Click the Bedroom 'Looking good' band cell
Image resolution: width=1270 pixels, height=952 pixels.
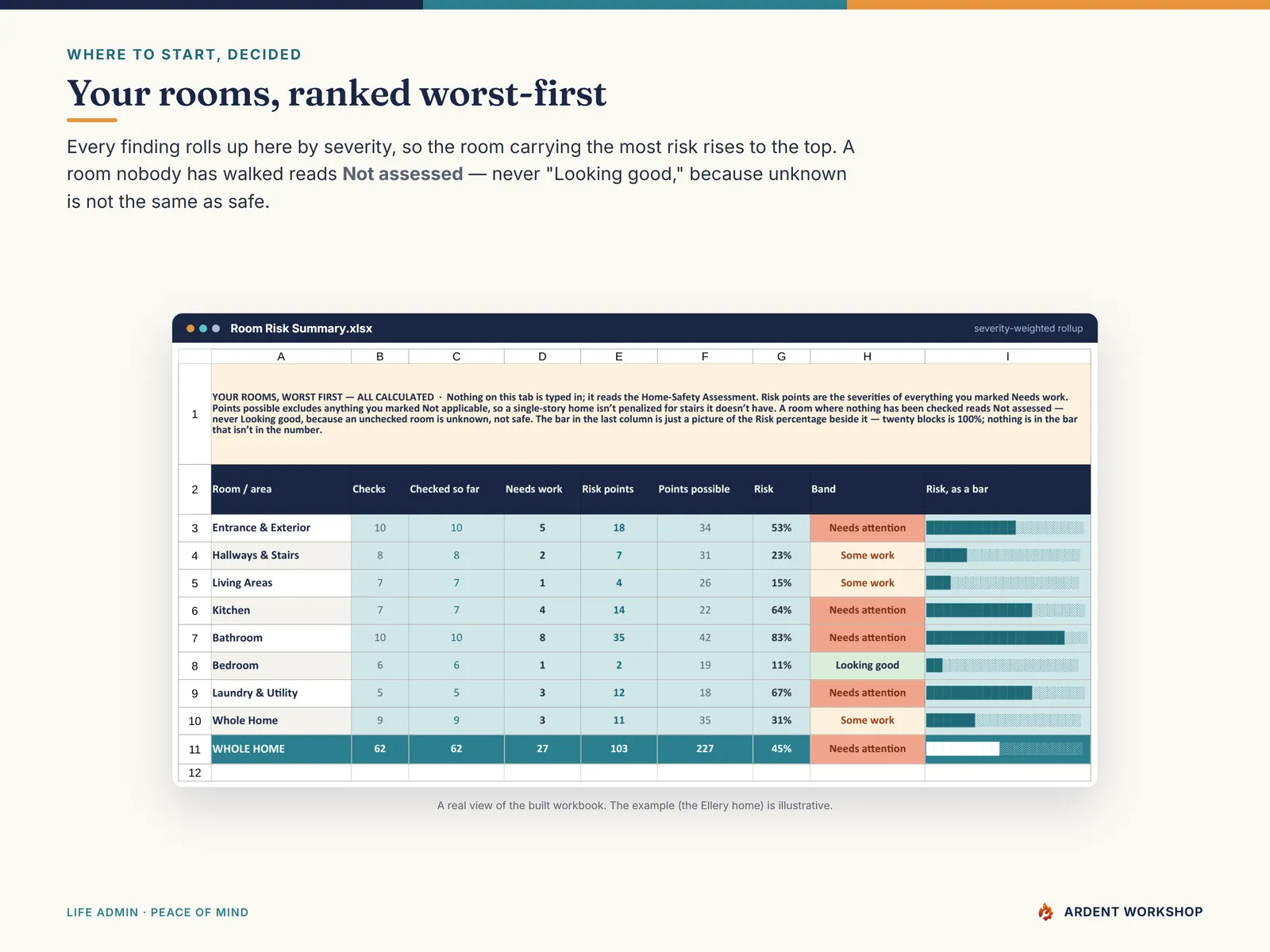click(868, 666)
